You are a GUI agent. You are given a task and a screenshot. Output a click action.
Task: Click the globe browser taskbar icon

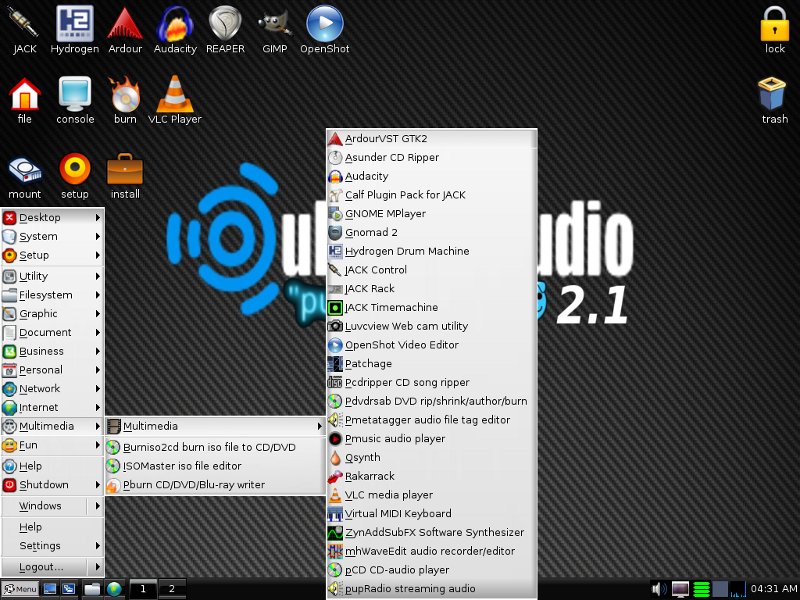[x=114, y=589]
